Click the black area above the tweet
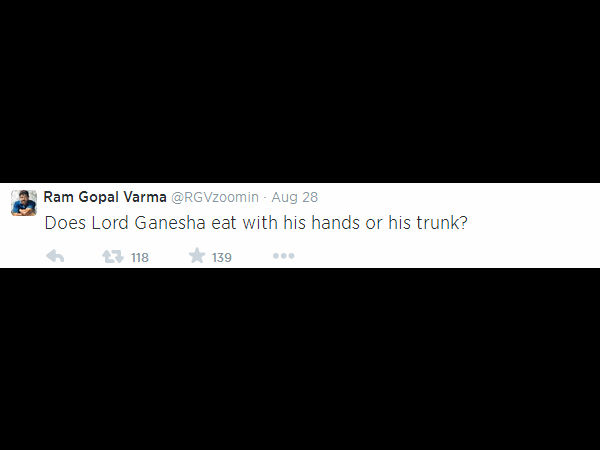The image size is (600, 450). (x=300, y=90)
